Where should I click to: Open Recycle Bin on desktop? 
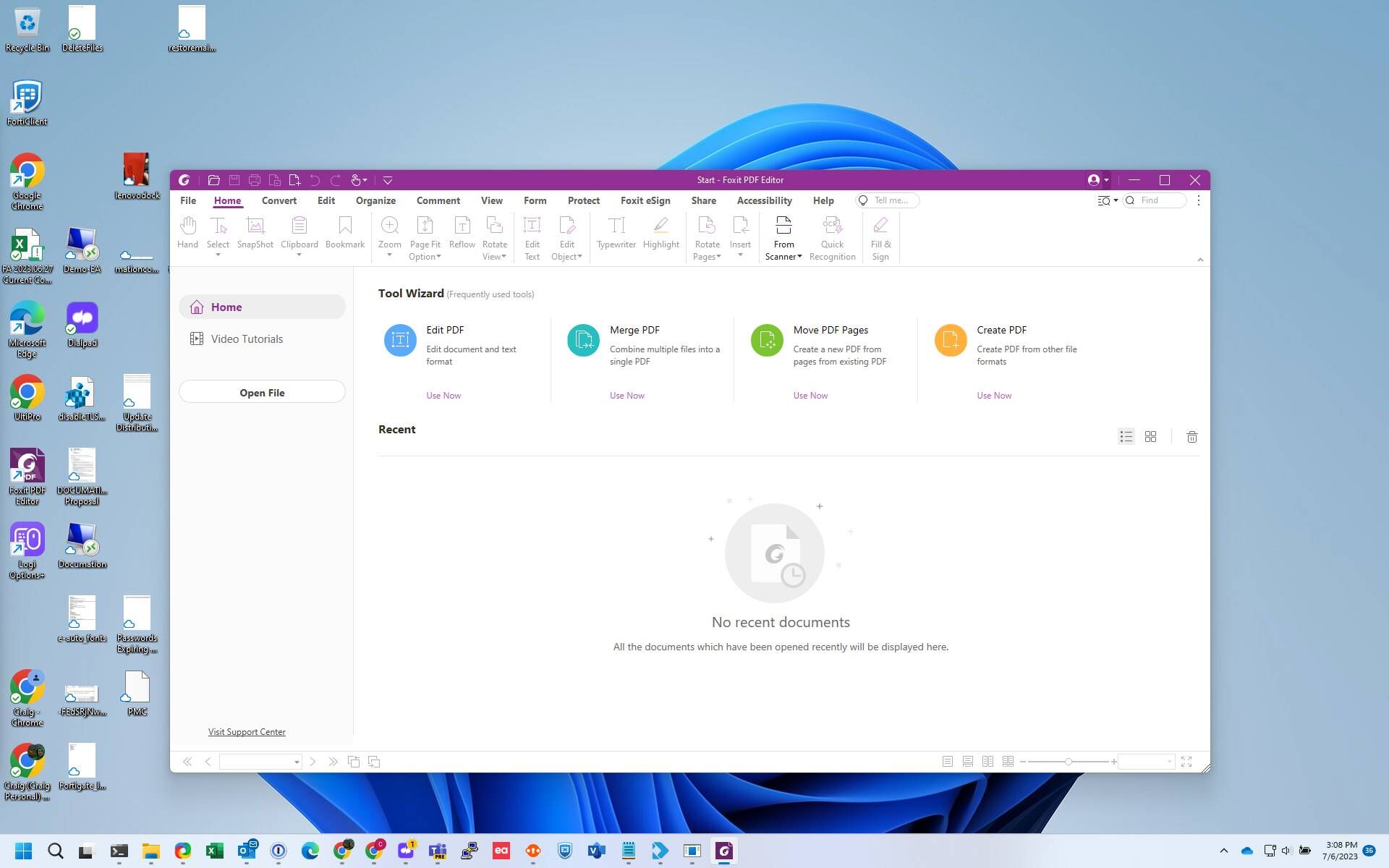coord(27,29)
